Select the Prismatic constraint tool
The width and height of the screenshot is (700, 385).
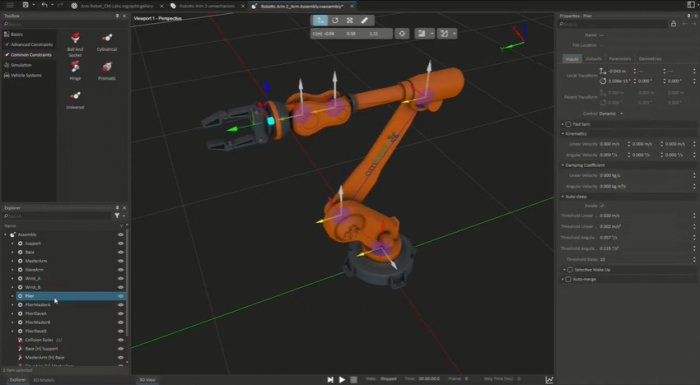point(107,71)
